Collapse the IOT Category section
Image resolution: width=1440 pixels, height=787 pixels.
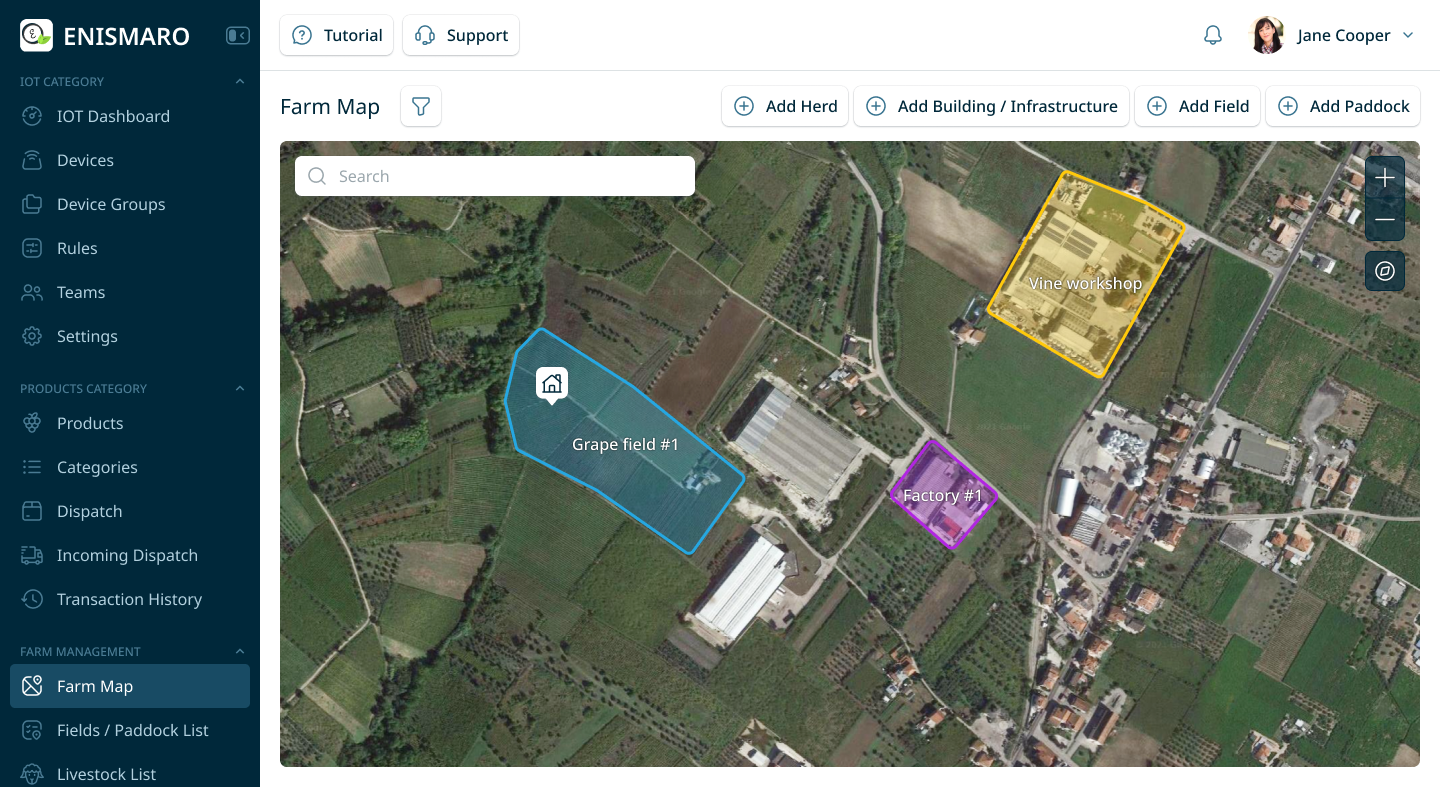click(x=239, y=82)
